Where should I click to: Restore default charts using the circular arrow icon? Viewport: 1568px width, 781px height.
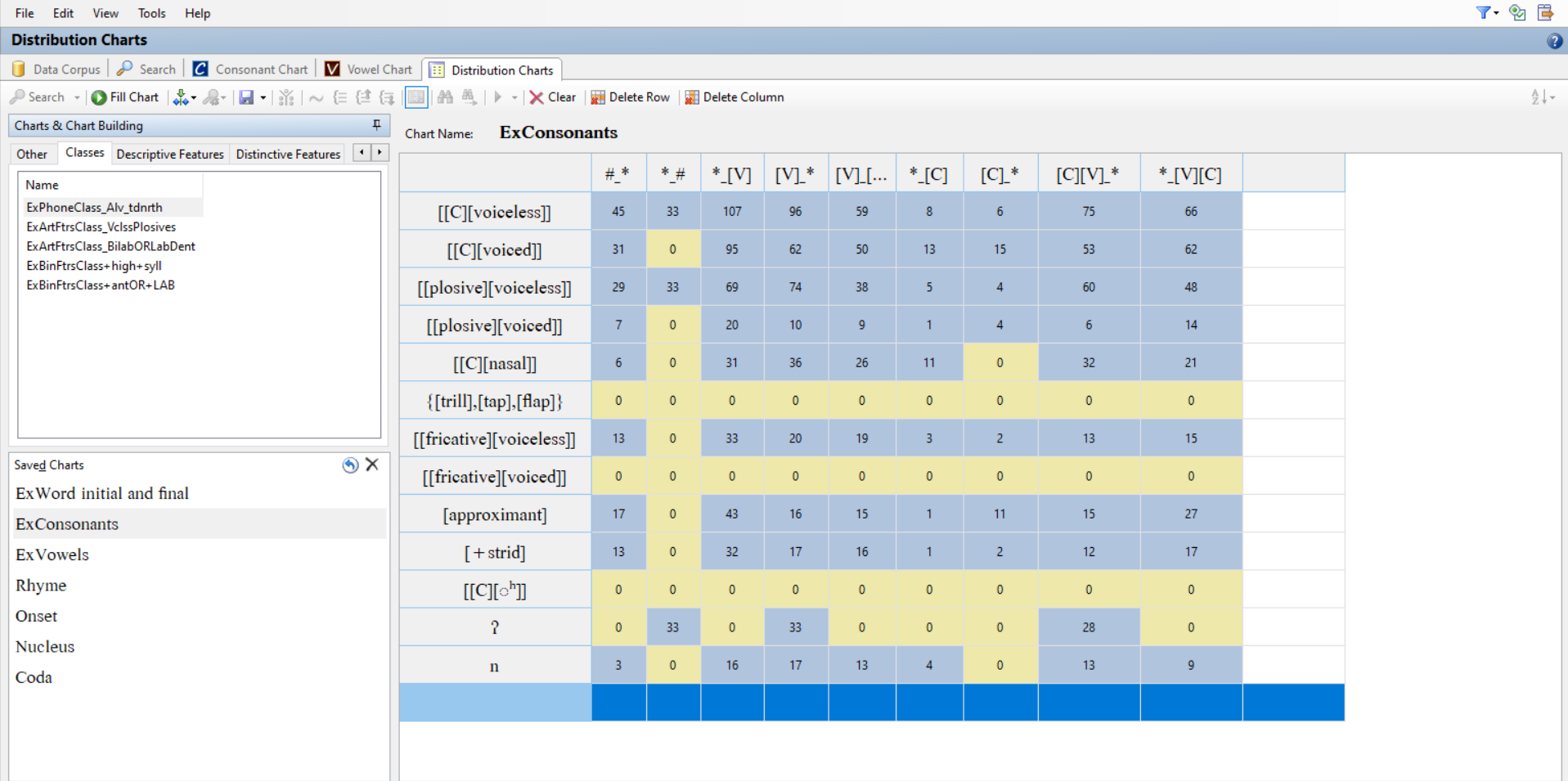pos(351,465)
